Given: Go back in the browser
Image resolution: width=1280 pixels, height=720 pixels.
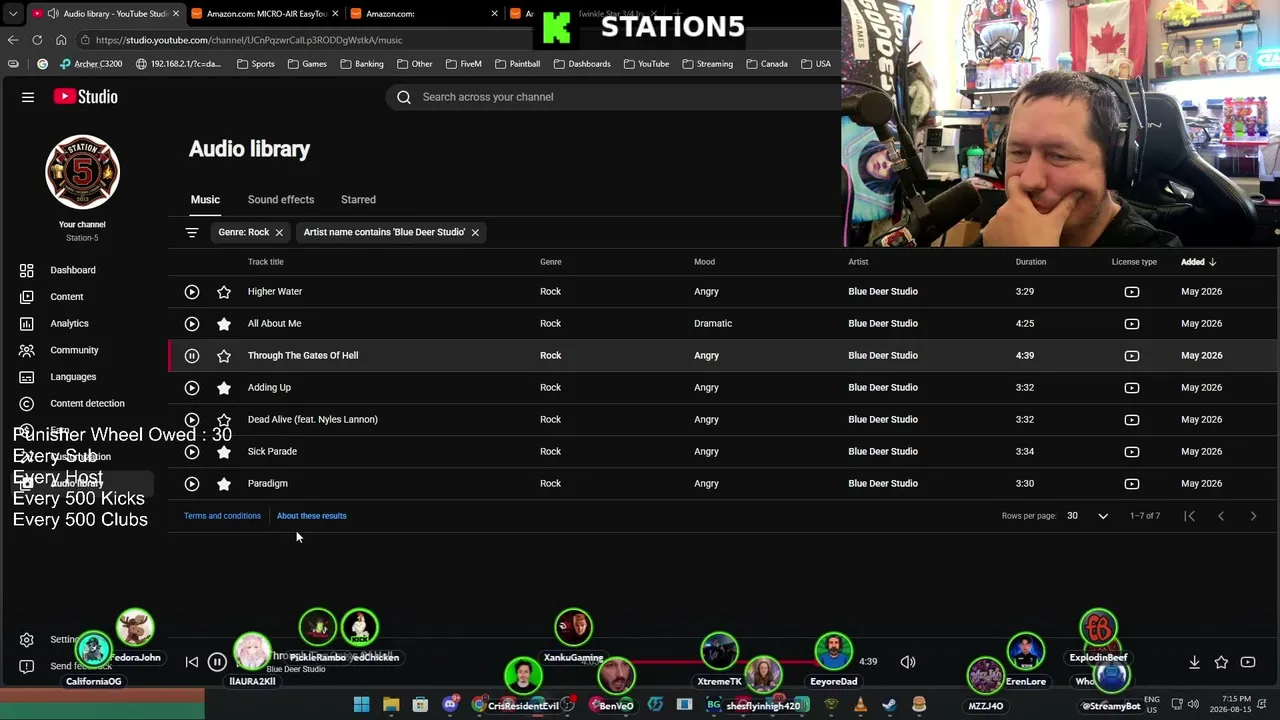Looking at the screenshot, I should tap(13, 40).
